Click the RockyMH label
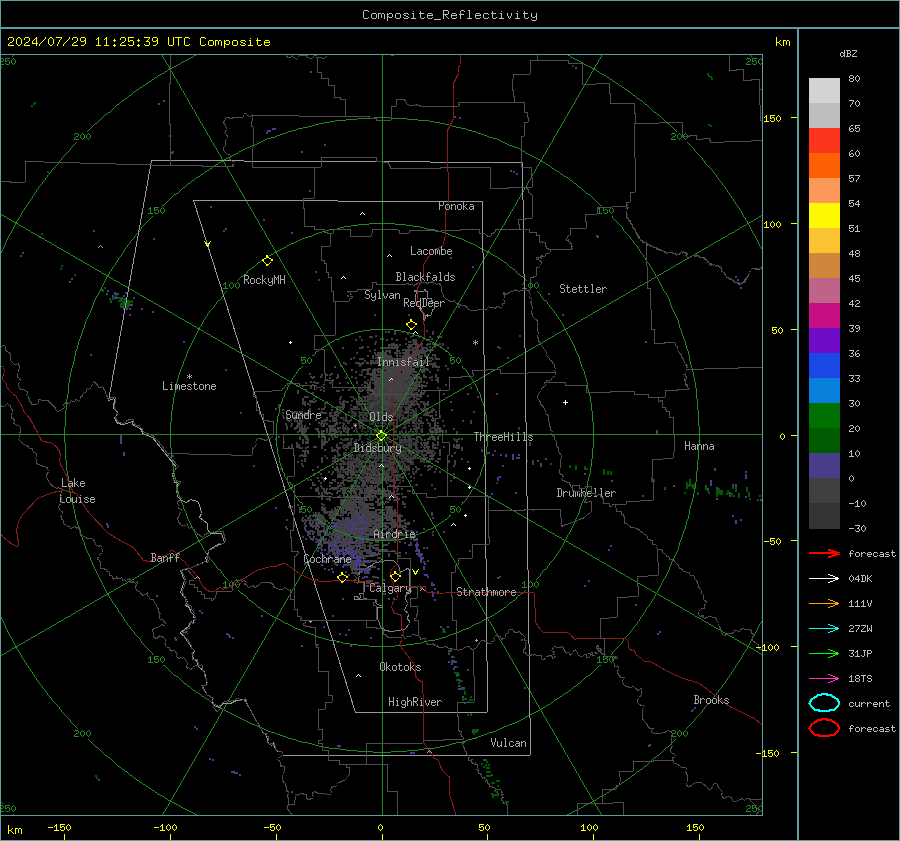The width and height of the screenshot is (900, 841). [x=264, y=280]
